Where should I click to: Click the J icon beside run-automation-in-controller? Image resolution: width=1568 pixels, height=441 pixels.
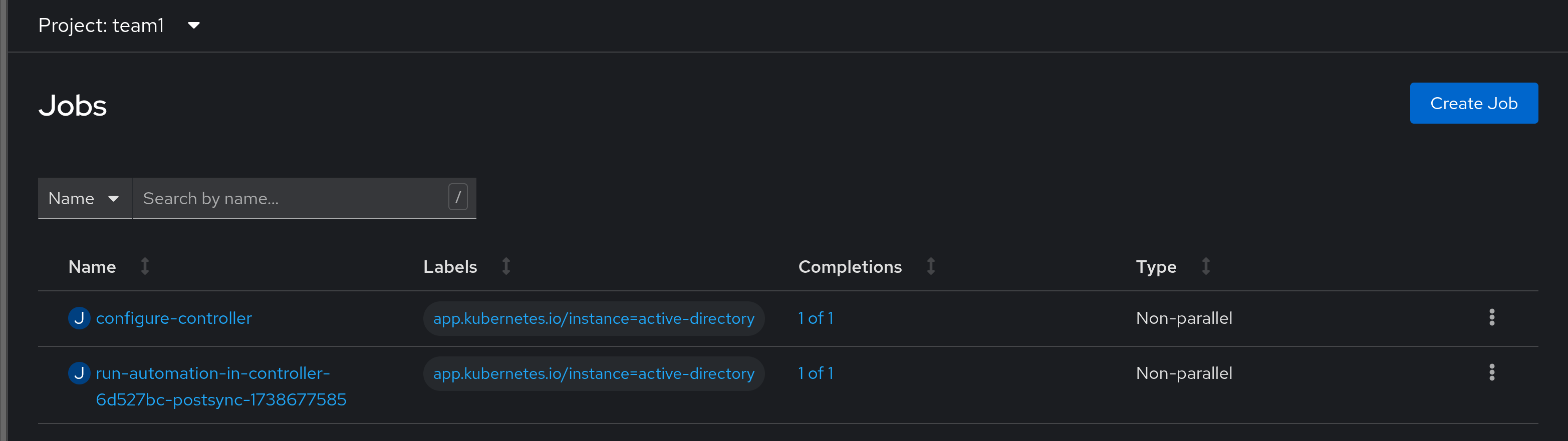tap(79, 373)
